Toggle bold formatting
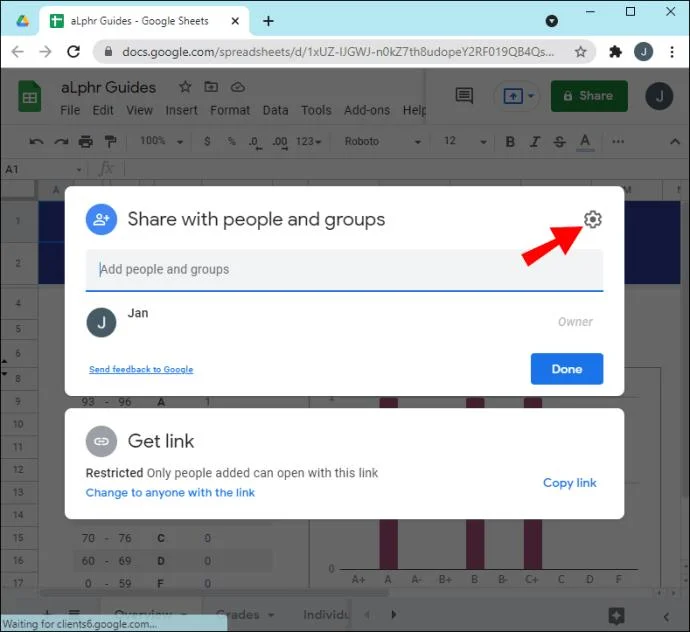Viewport: 690px width, 632px height. pyautogui.click(x=510, y=142)
